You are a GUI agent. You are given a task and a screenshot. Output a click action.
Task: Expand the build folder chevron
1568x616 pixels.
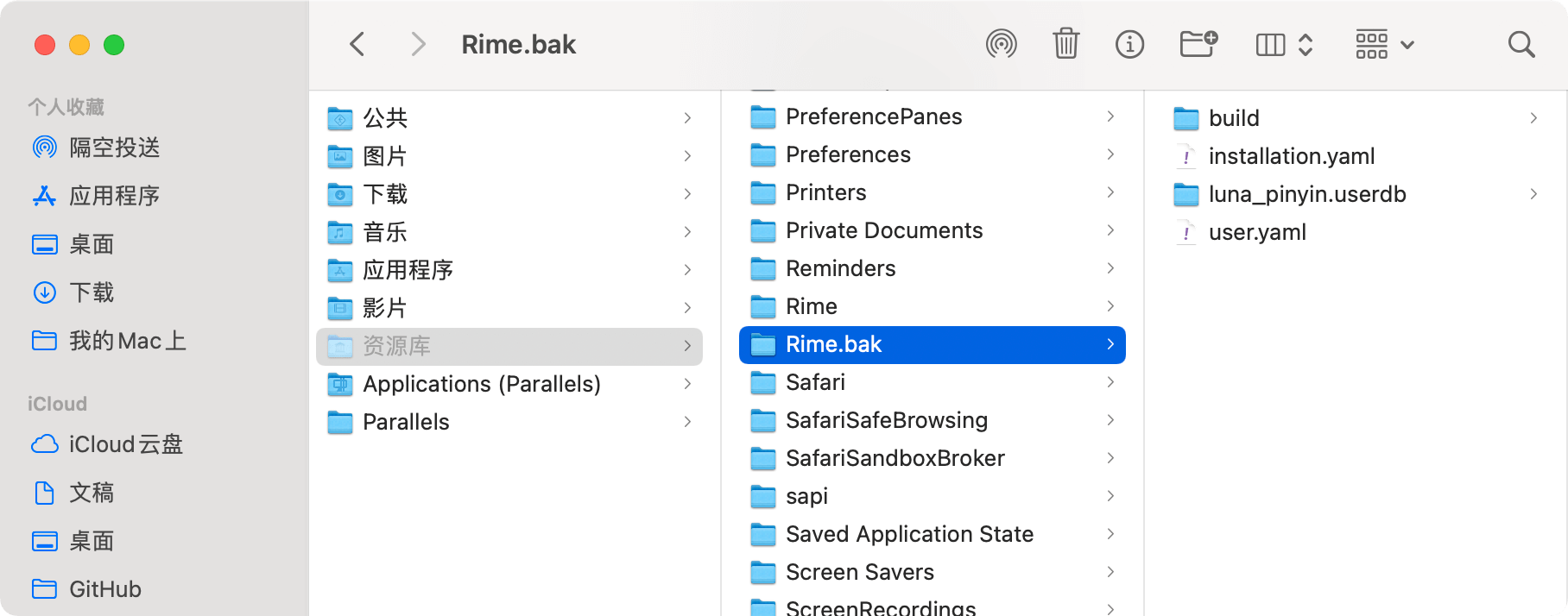point(1533,118)
